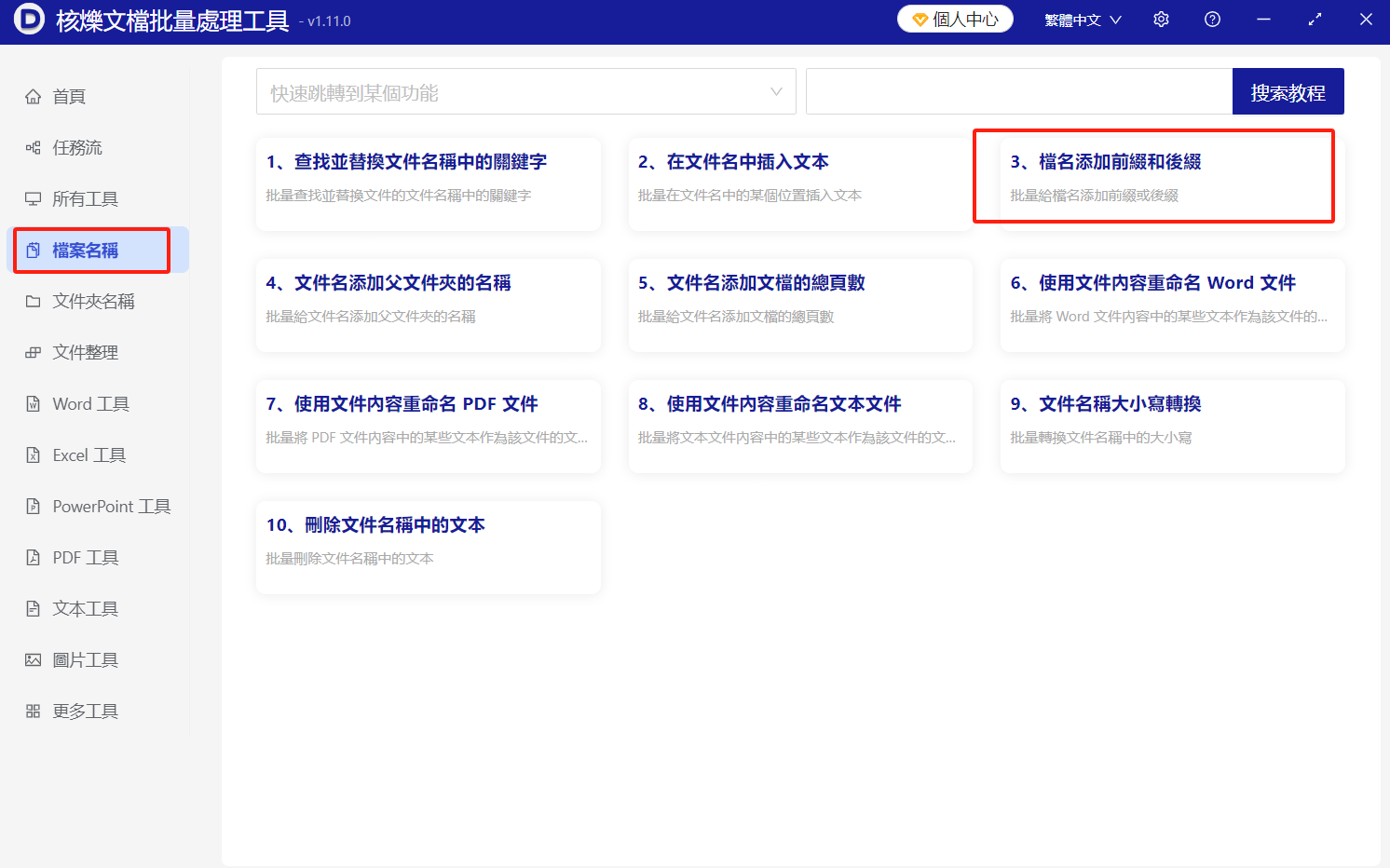Open the PowerPoint 工具 sidebar icon
The height and width of the screenshot is (868, 1390).
tap(34, 506)
